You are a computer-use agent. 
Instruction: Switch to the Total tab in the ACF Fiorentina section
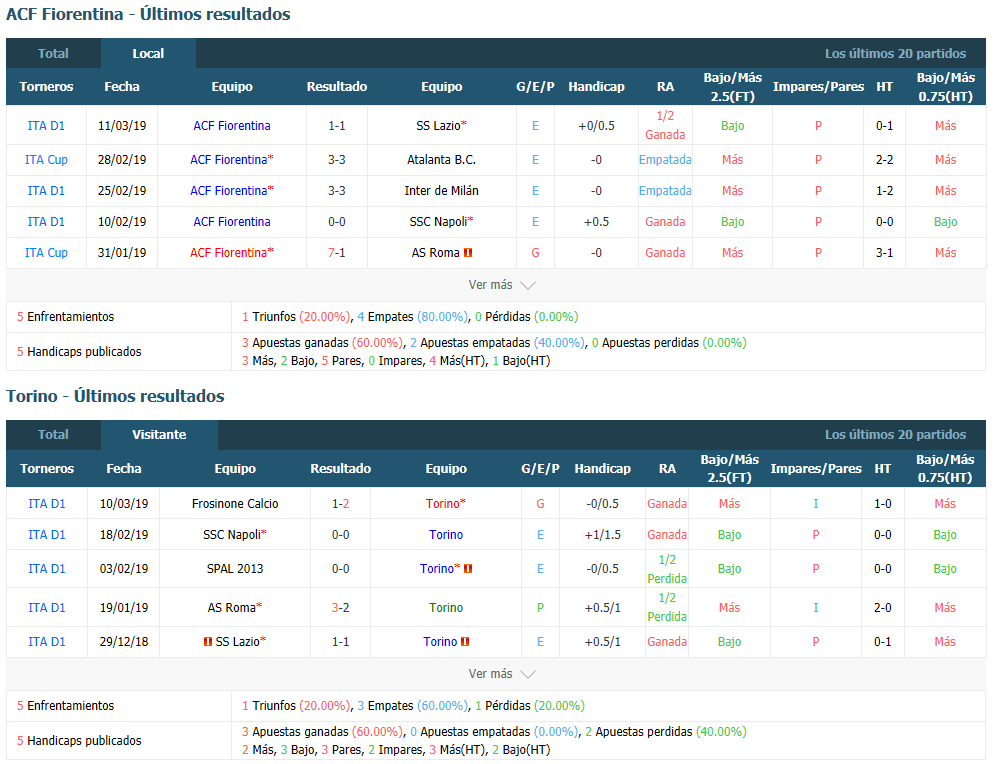click(x=53, y=53)
